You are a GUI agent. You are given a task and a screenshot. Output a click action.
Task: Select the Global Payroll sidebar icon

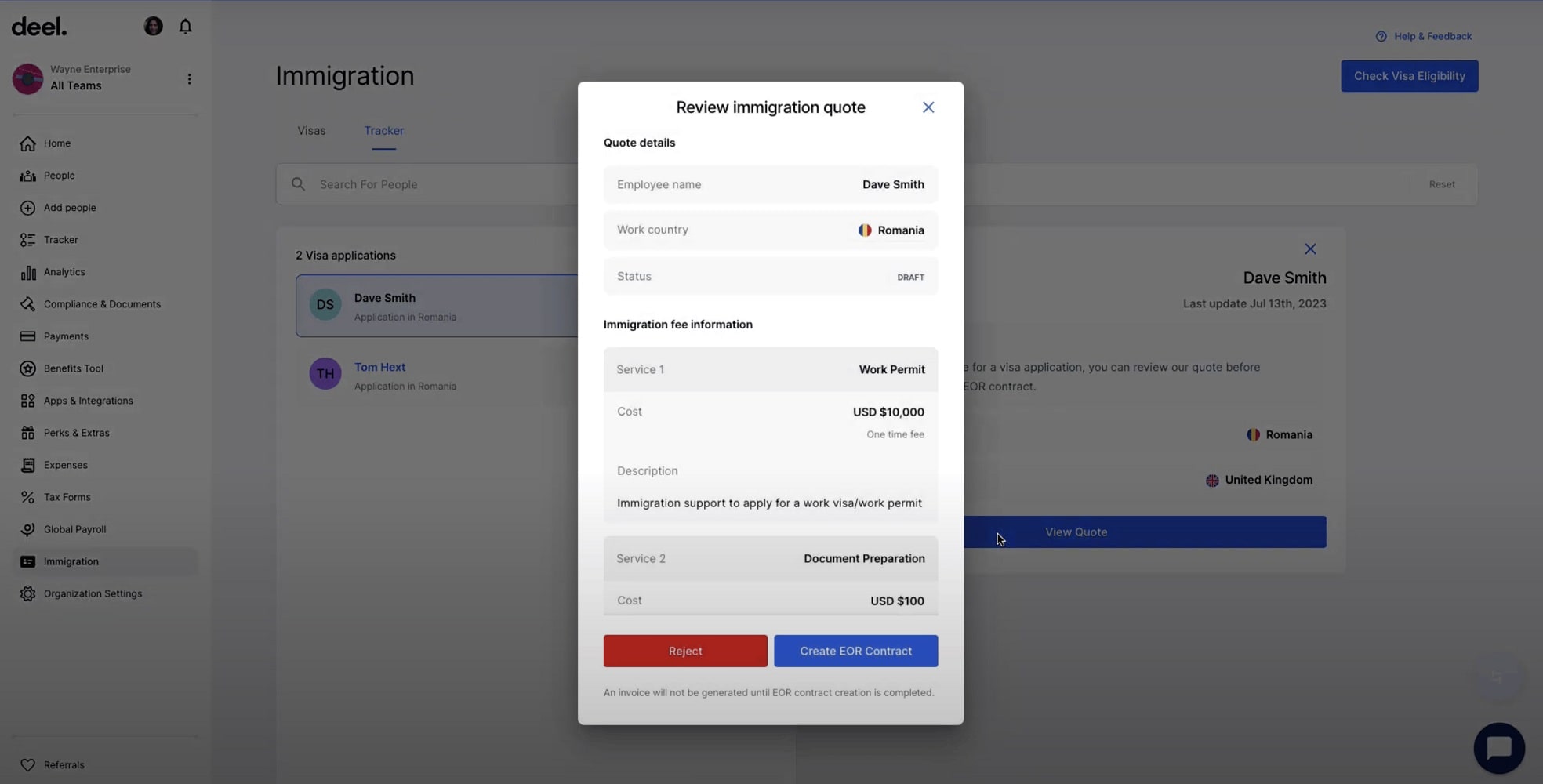[x=27, y=528]
